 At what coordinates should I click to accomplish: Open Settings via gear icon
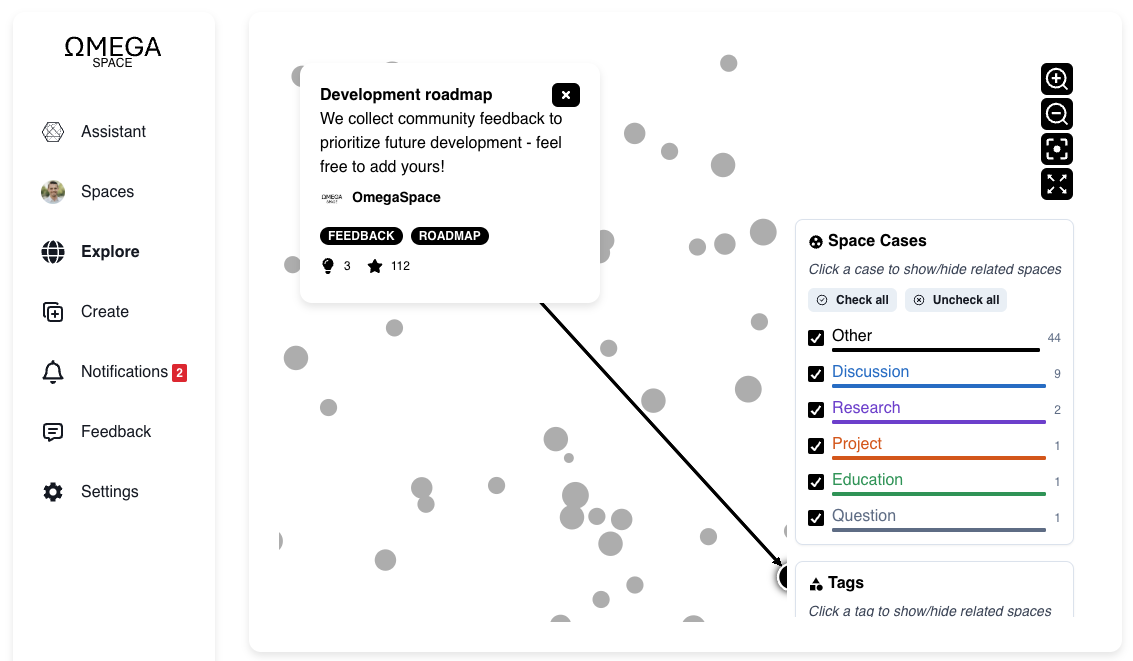click(x=53, y=492)
